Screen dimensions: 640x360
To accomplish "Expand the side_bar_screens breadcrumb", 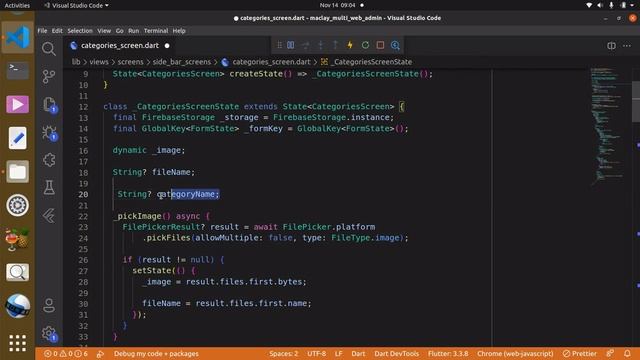I will (182, 62).
